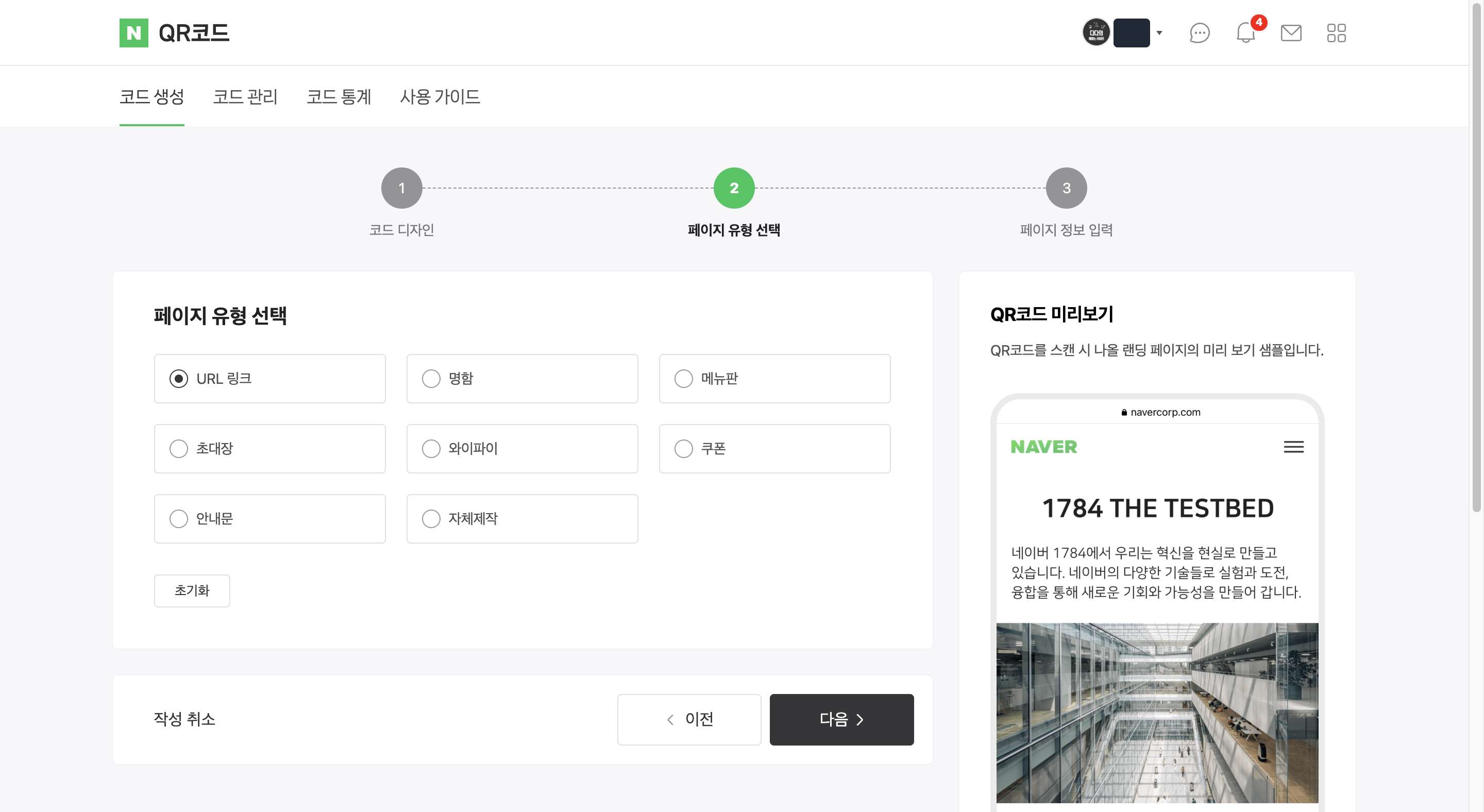Click the 1784 THE TESTBED heading
1484x812 pixels.
tap(1158, 509)
